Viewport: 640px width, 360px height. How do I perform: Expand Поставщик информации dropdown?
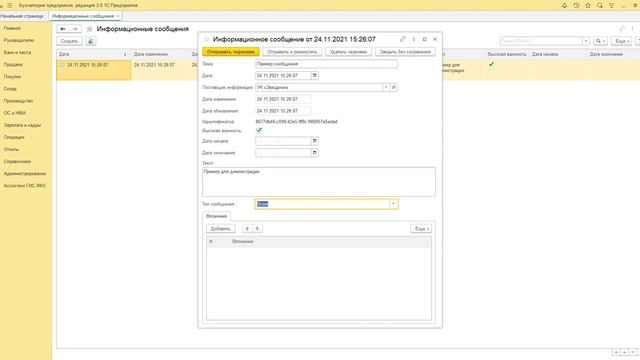point(386,87)
